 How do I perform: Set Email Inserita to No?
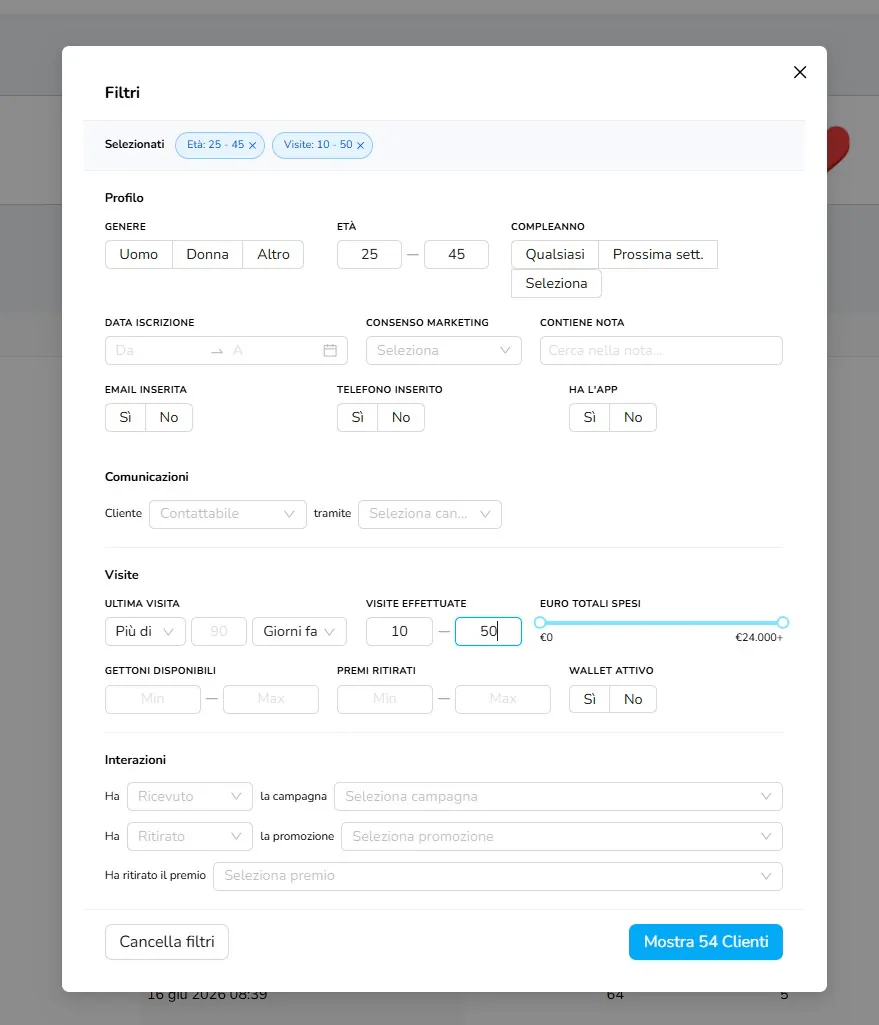(169, 418)
